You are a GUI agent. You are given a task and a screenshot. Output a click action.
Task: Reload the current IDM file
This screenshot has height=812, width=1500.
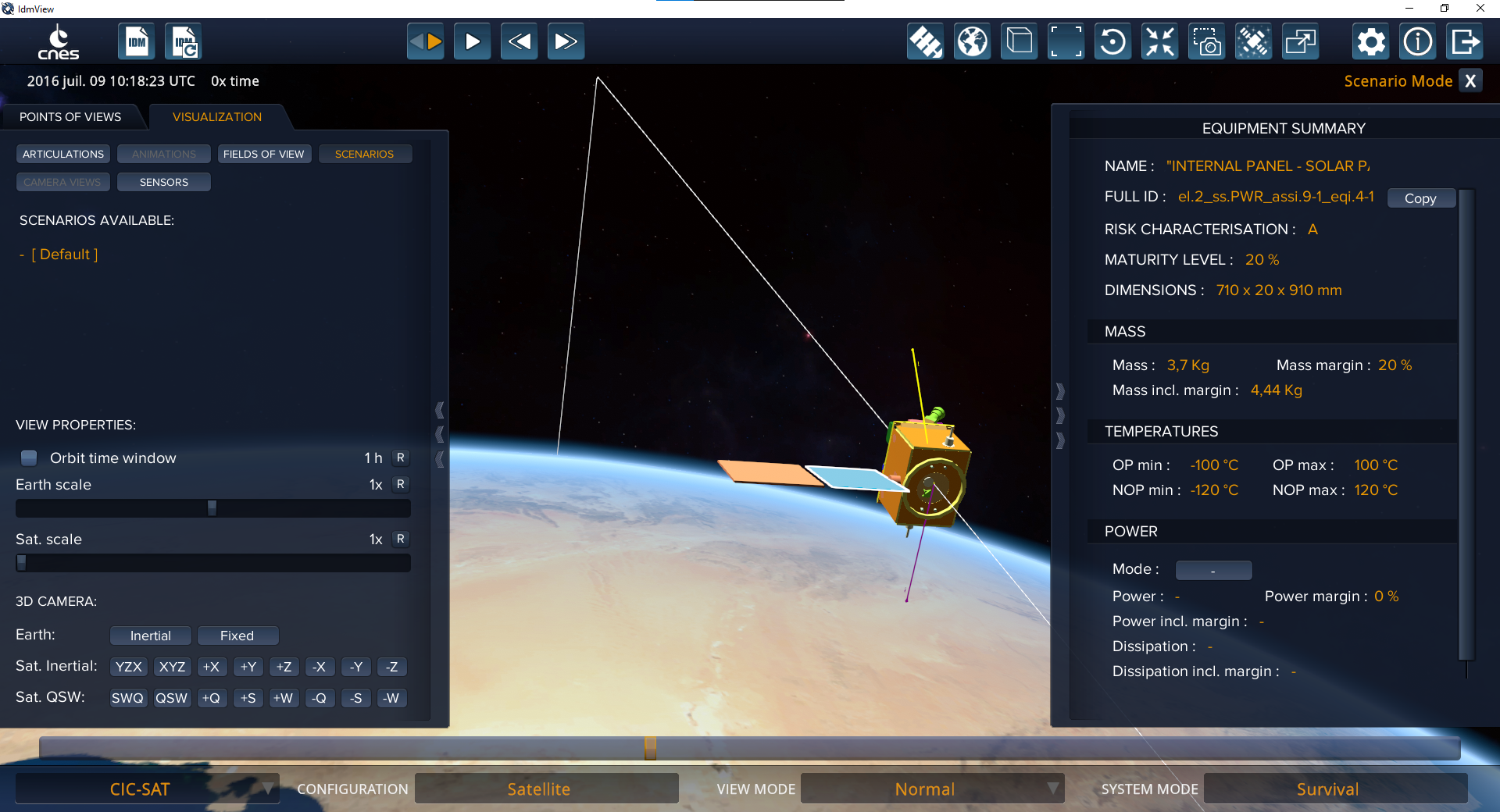[x=184, y=41]
